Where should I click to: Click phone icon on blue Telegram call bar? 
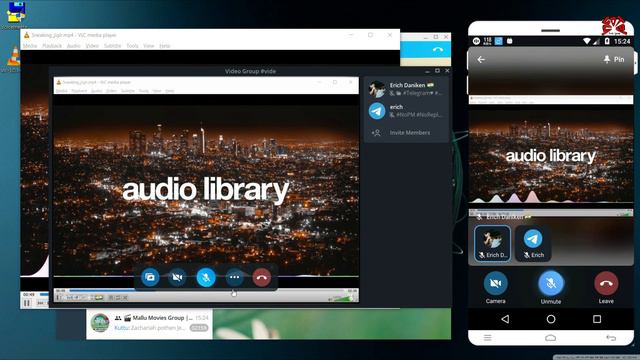(438, 49)
